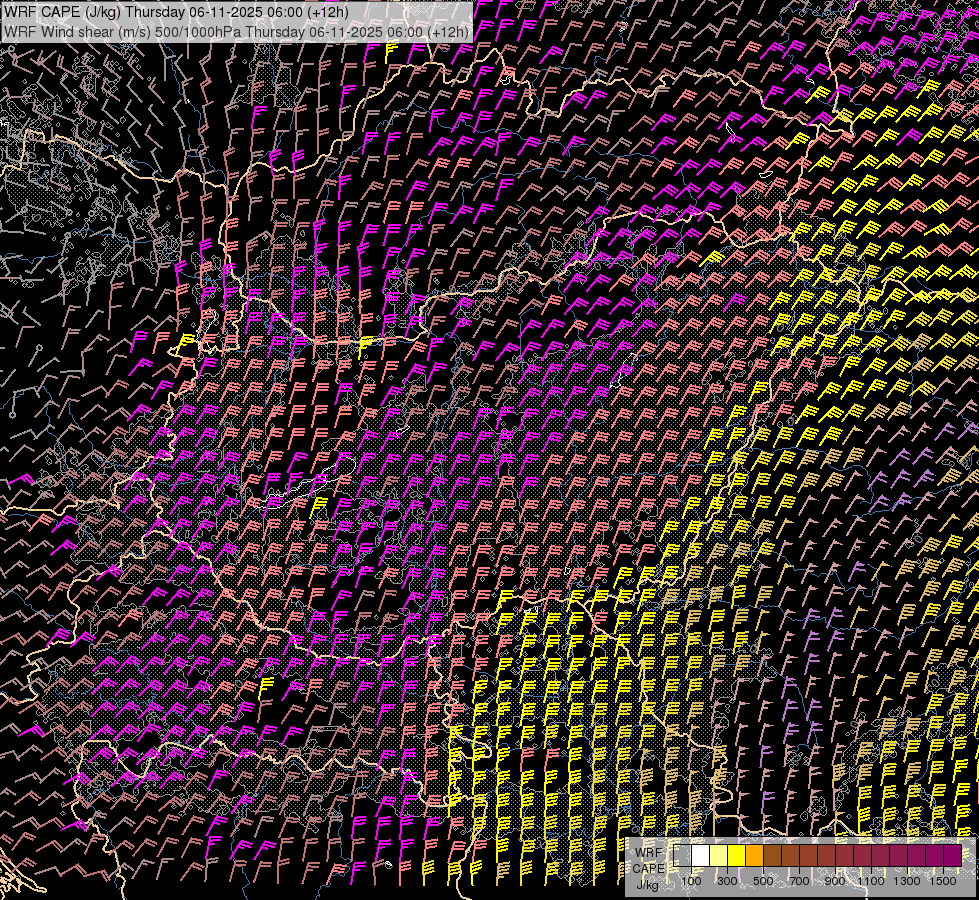
Task: Select the white CAPE legend swatch
Action: pyautogui.click(x=700, y=855)
